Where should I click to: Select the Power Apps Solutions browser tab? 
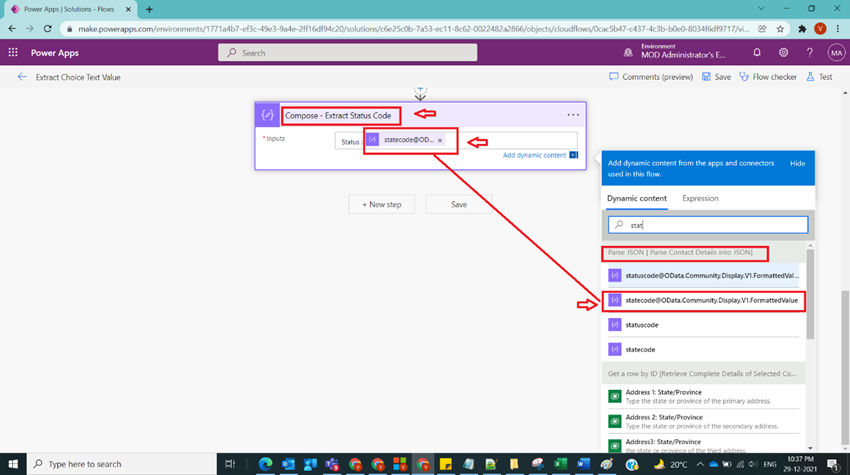tap(69, 9)
